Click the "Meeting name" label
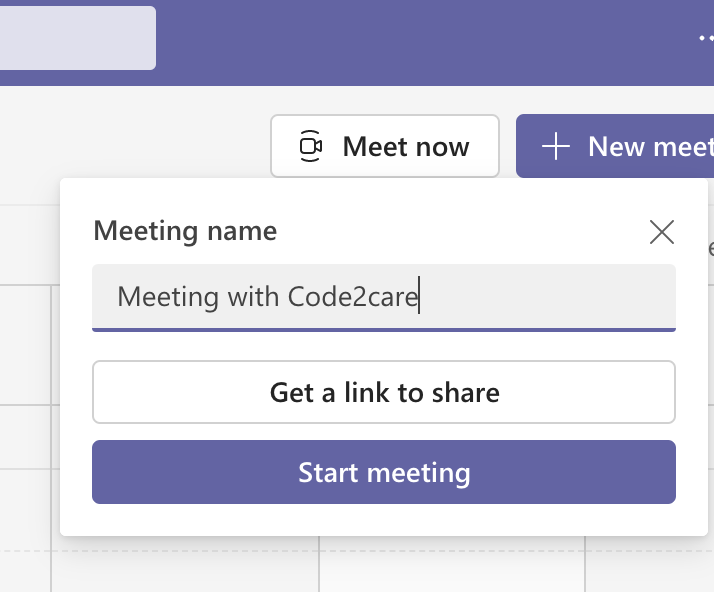 (x=185, y=232)
